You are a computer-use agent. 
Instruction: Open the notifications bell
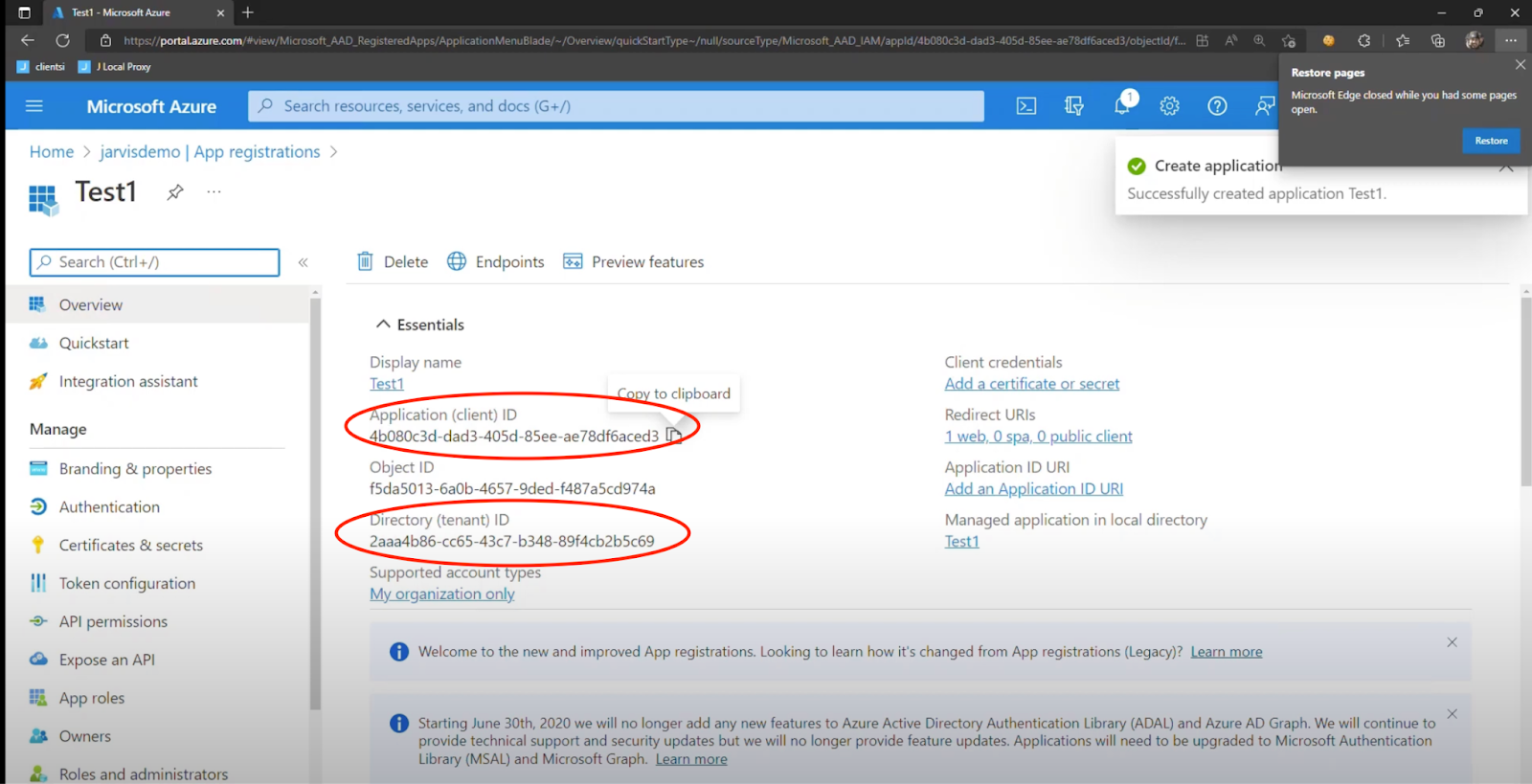pos(1122,106)
